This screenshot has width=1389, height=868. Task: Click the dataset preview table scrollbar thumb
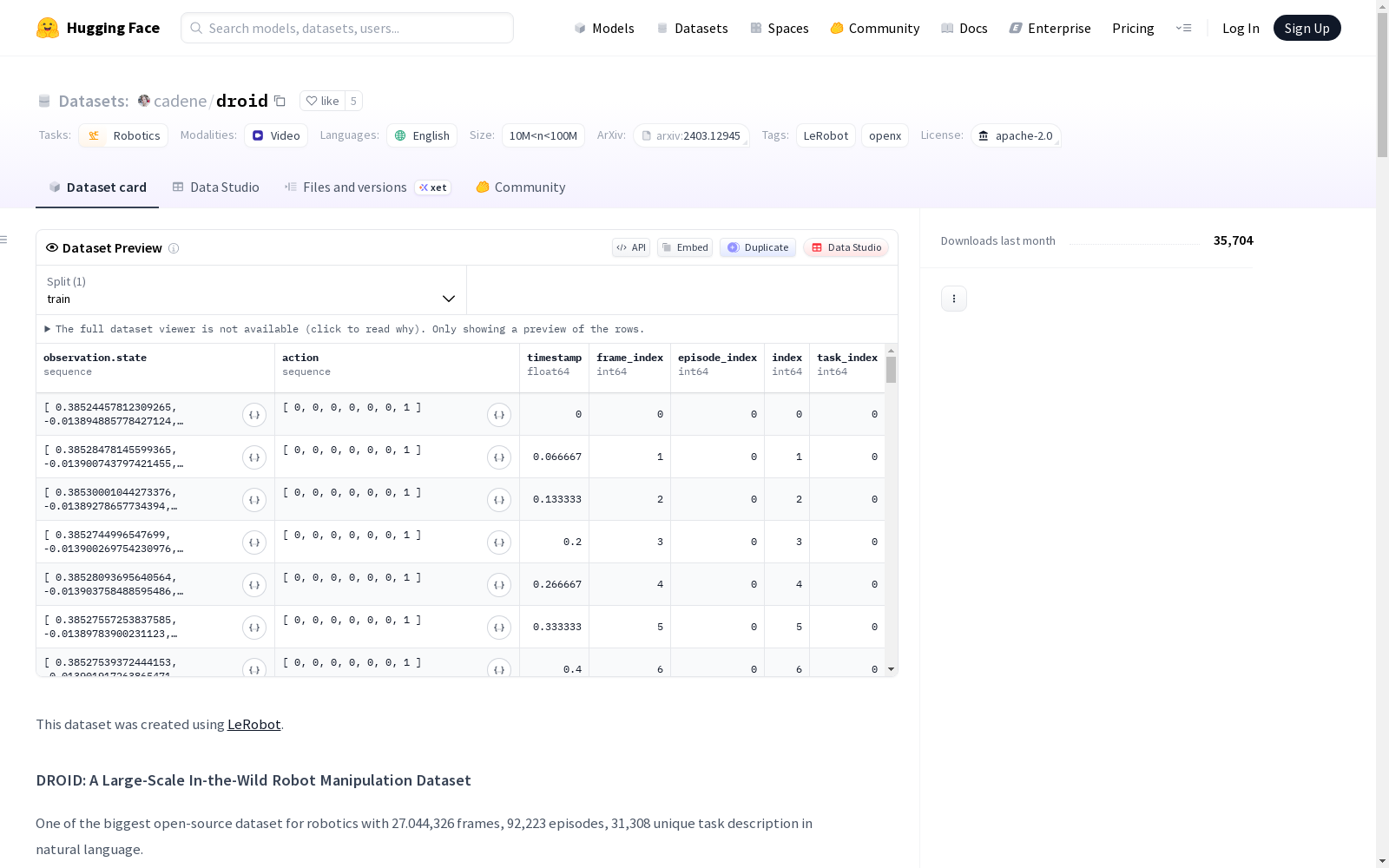[x=891, y=370]
